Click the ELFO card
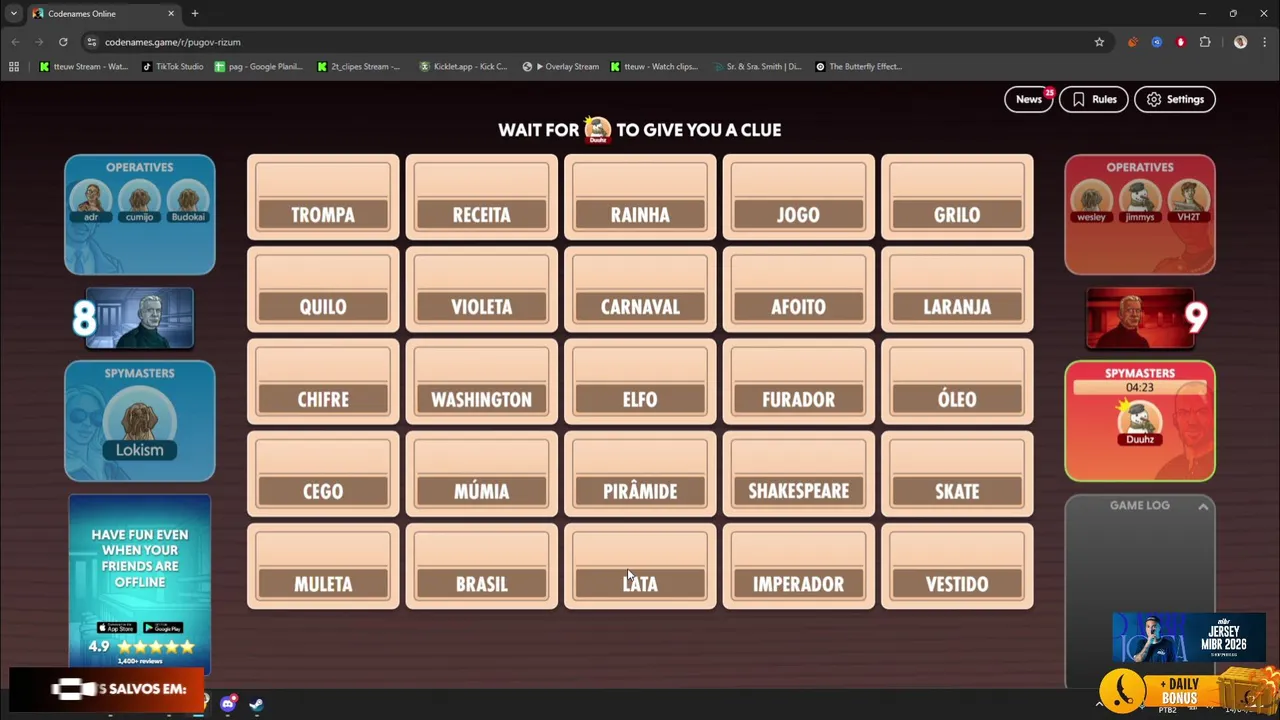Viewport: 1280px width, 720px height. (x=640, y=381)
